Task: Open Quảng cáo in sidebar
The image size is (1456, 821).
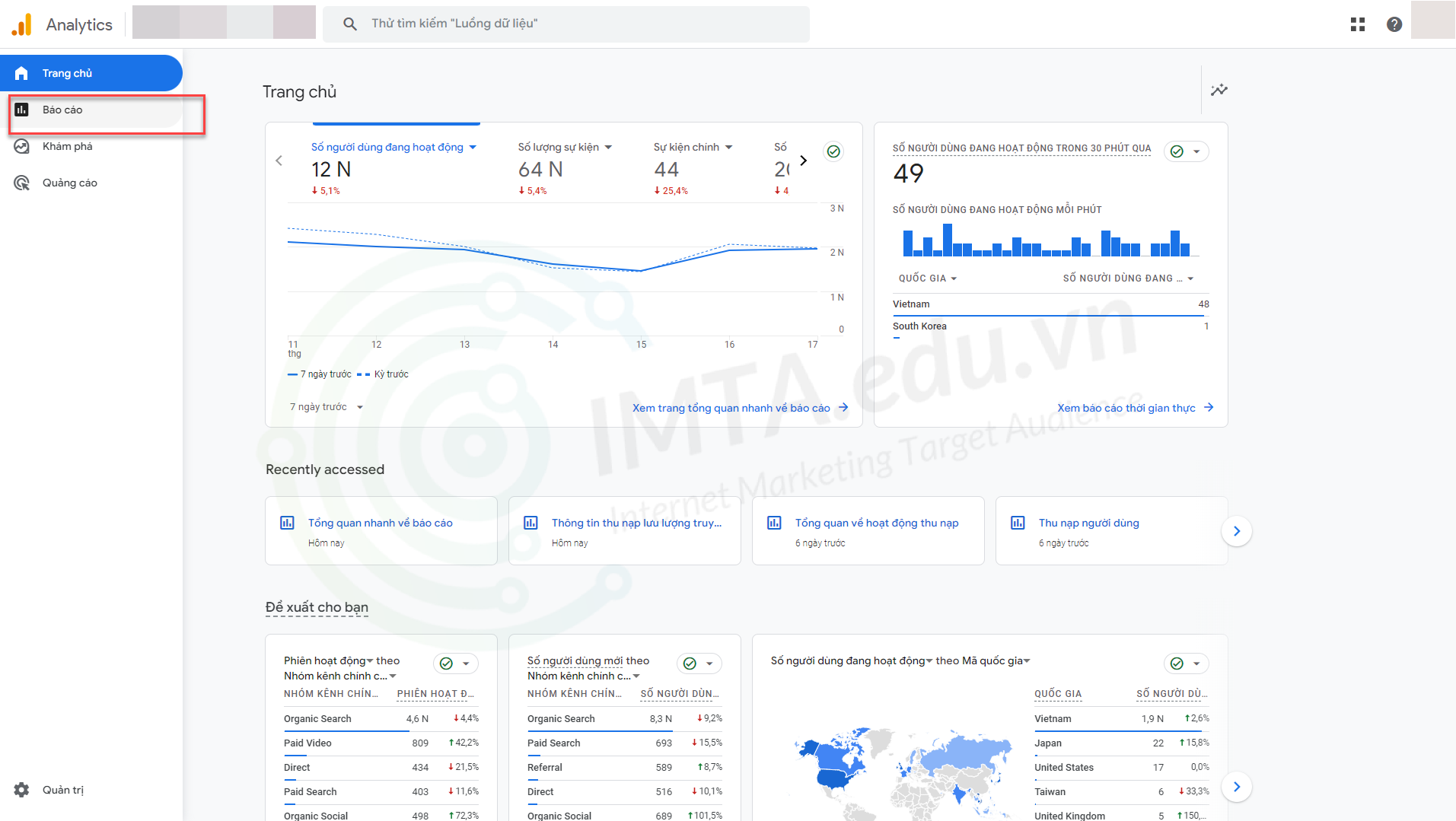Action: click(91, 183)
